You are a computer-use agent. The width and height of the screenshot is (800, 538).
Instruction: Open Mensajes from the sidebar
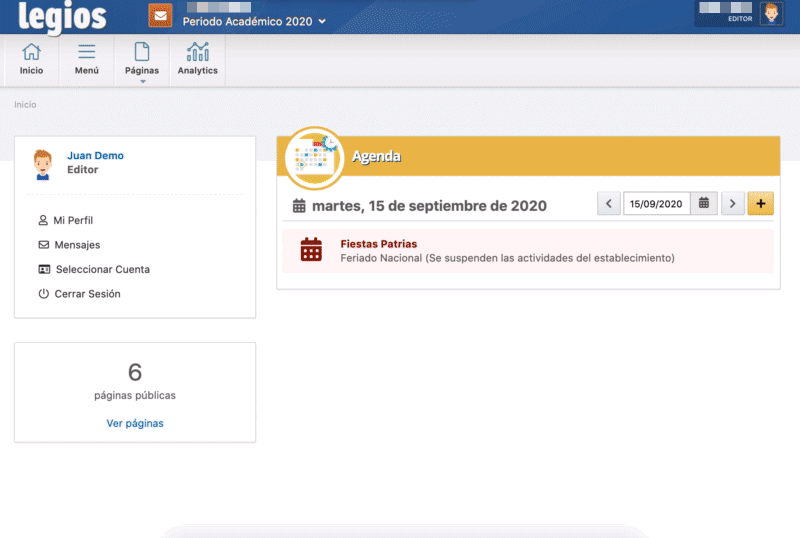point(69,245)
